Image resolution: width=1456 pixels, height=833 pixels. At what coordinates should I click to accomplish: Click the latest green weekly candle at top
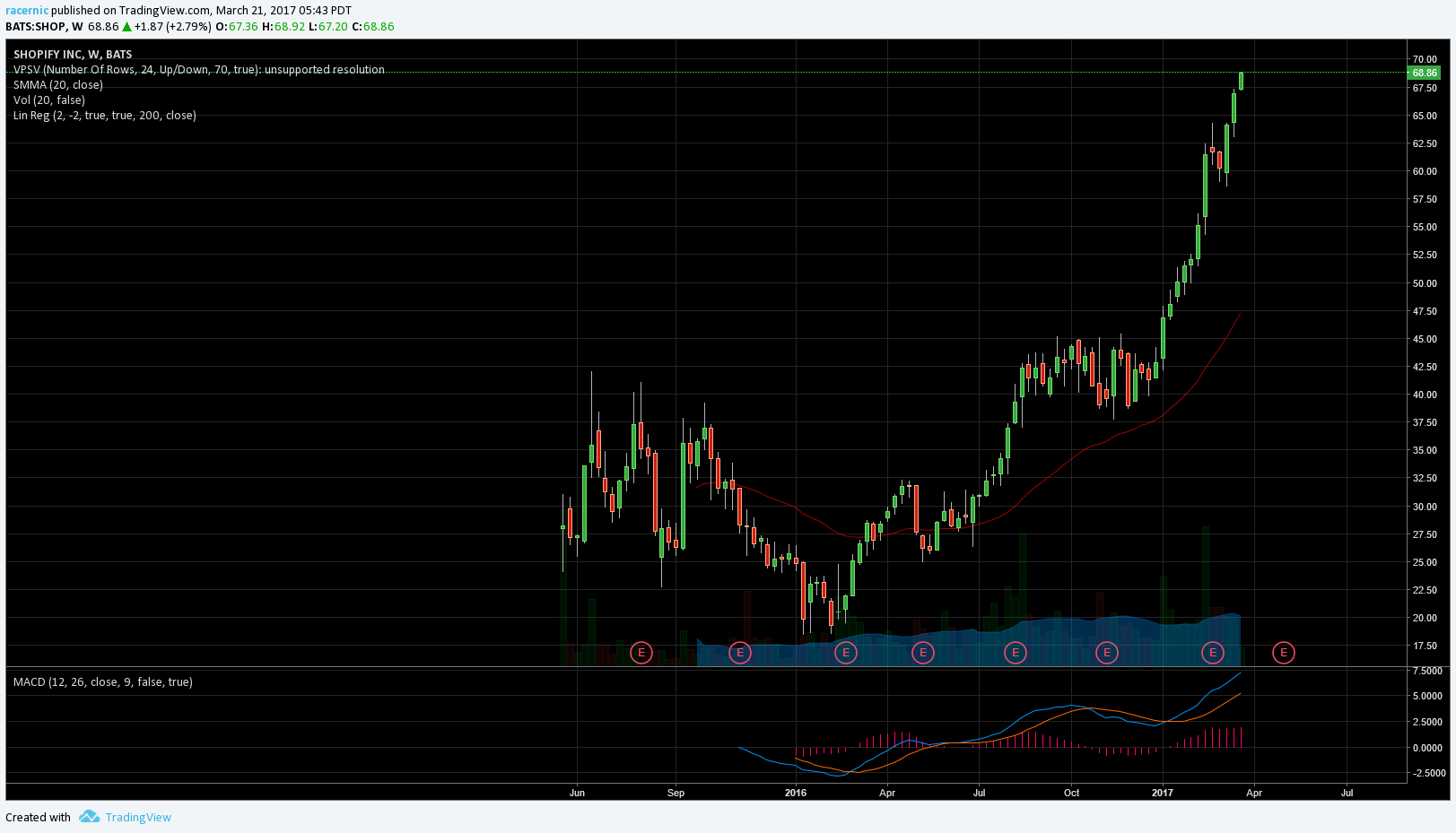point(1241,81)
